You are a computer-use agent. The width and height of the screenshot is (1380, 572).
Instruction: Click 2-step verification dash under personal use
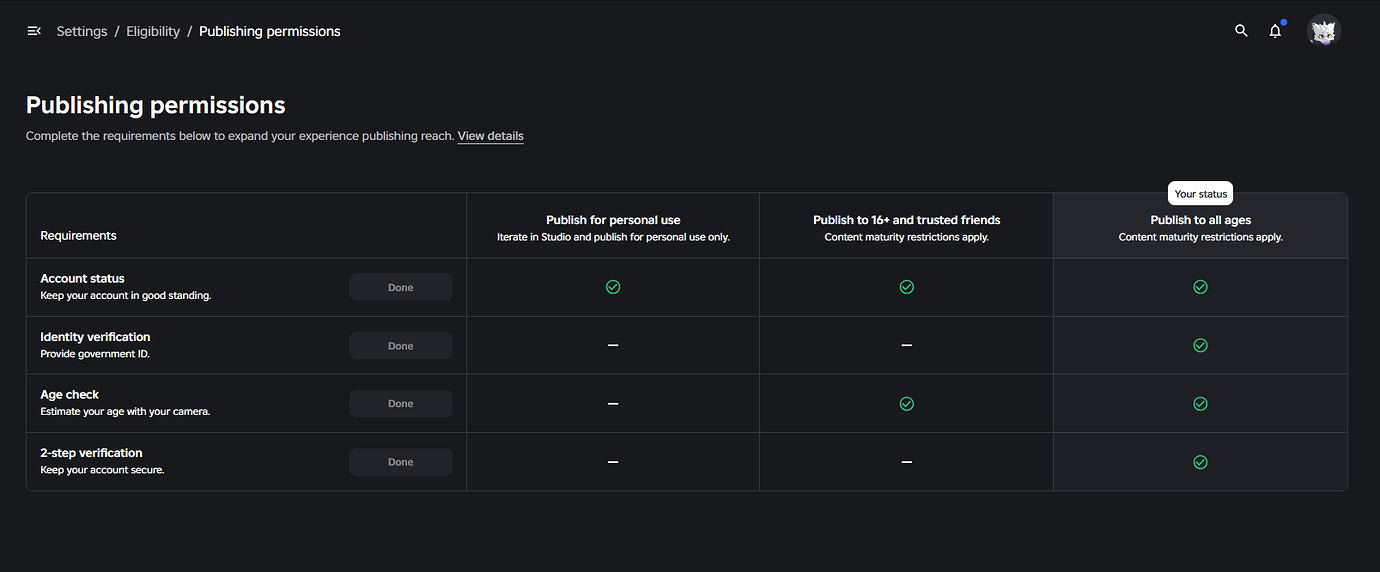(613, 462)
